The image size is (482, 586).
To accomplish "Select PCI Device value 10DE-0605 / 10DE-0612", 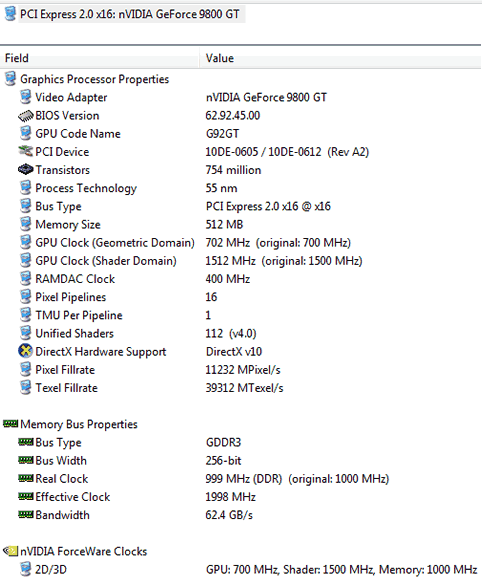I will tap(263, 152).
